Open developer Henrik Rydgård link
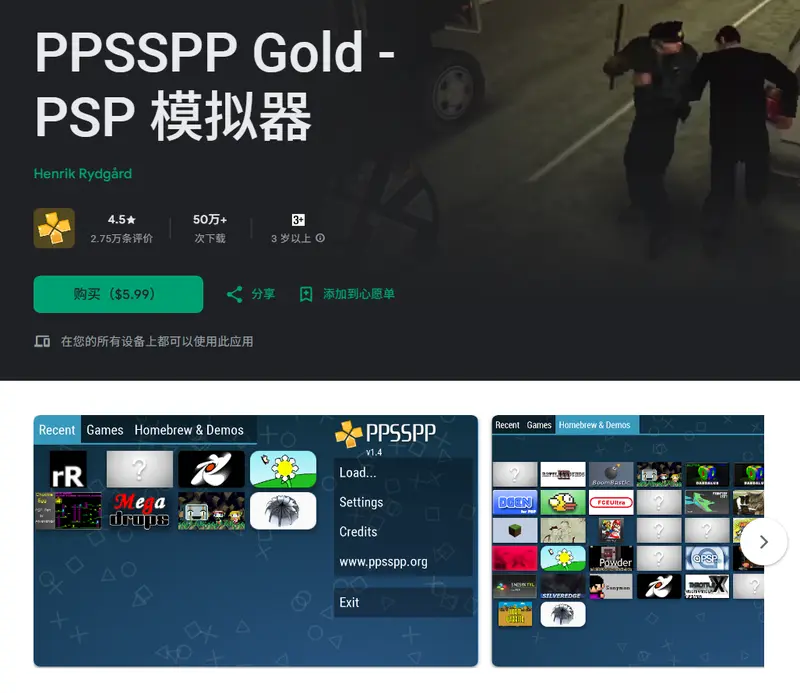 point(83,174)
